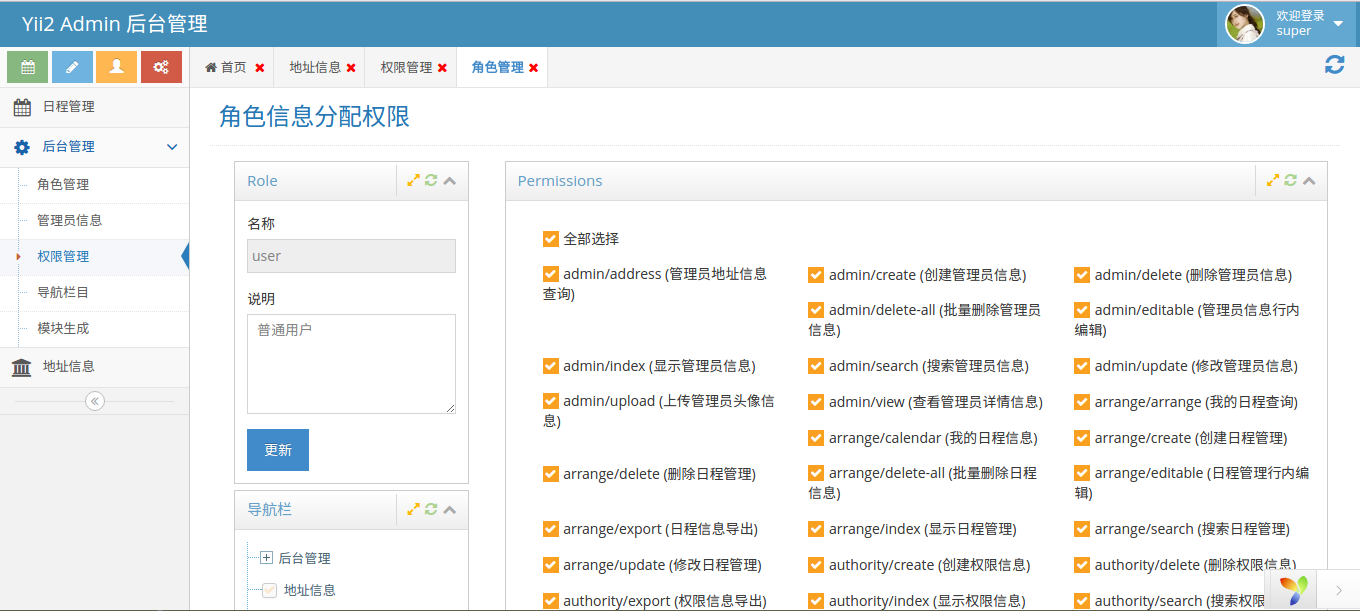
Task: Open 角色管理 in the sidebar submenu
Action: click(x=94, y=185)
